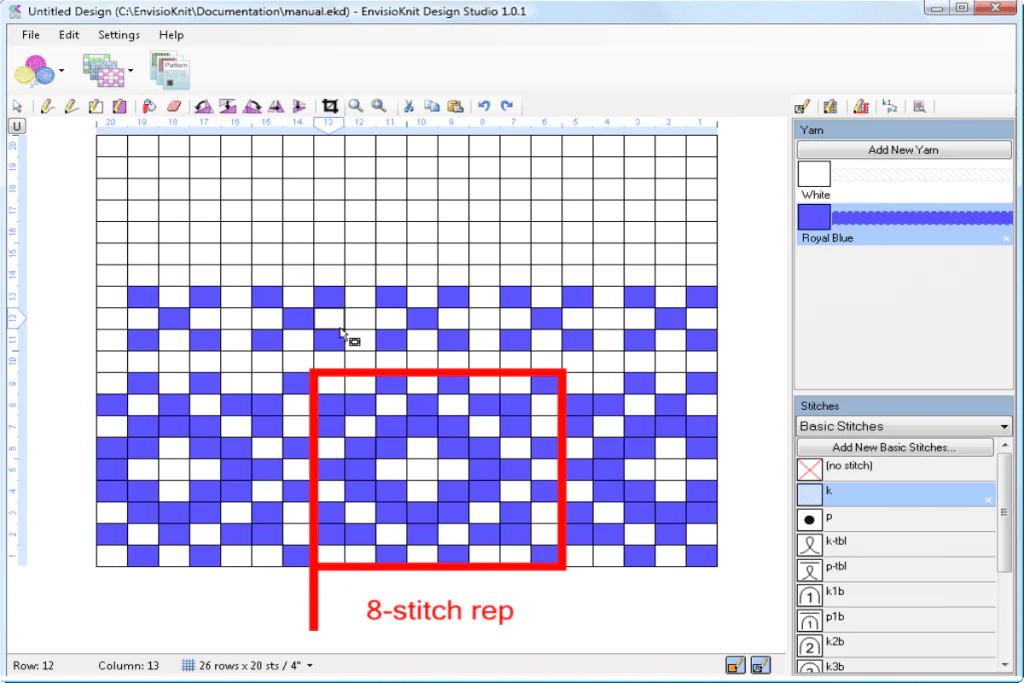Choose the crop selection tool
1024x683 pixels.
tap(330, 106)
